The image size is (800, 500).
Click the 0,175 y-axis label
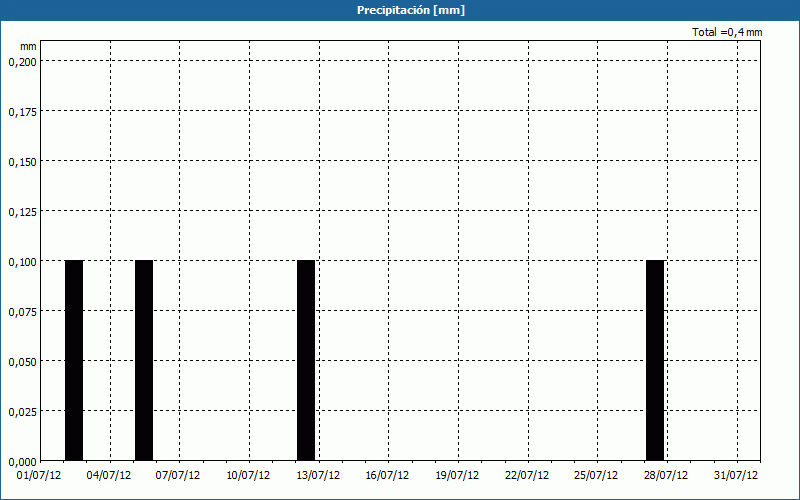22,112
